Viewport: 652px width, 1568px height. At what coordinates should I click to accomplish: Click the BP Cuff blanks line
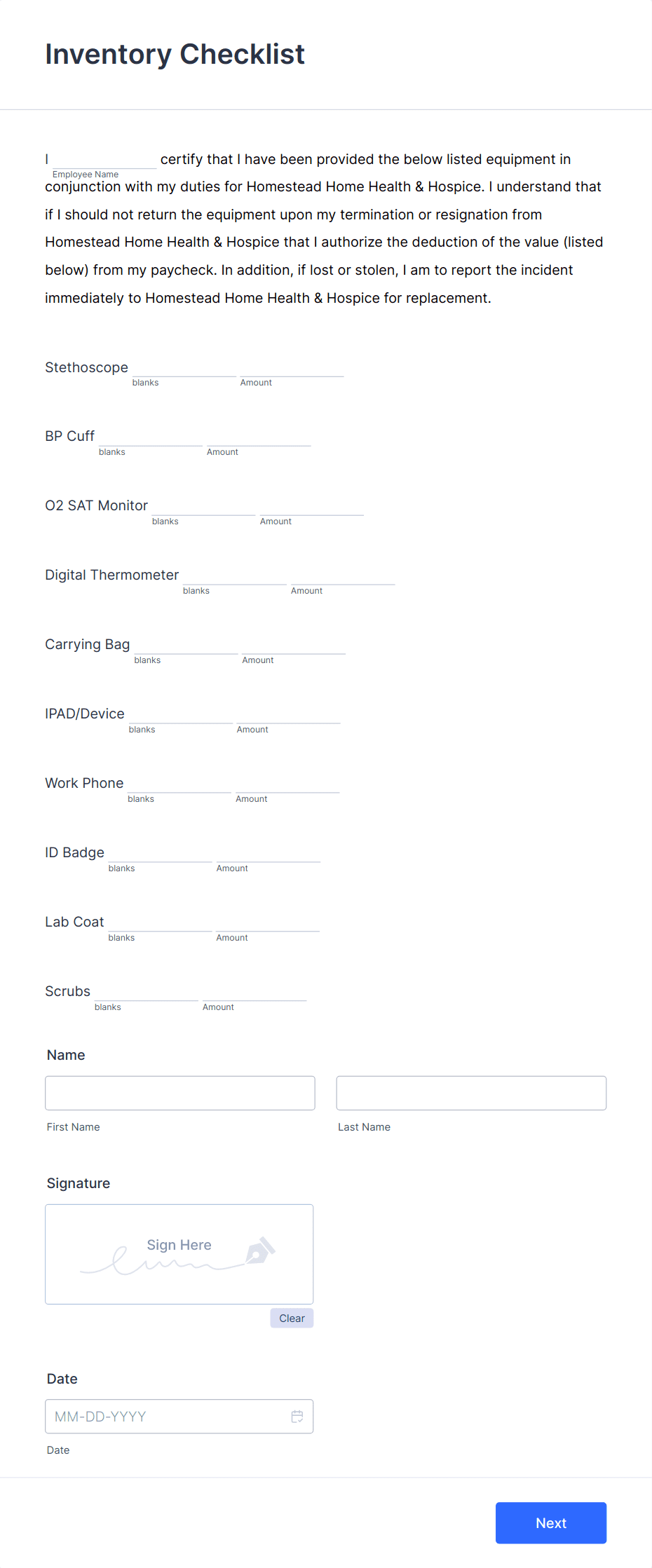[149, 442]
